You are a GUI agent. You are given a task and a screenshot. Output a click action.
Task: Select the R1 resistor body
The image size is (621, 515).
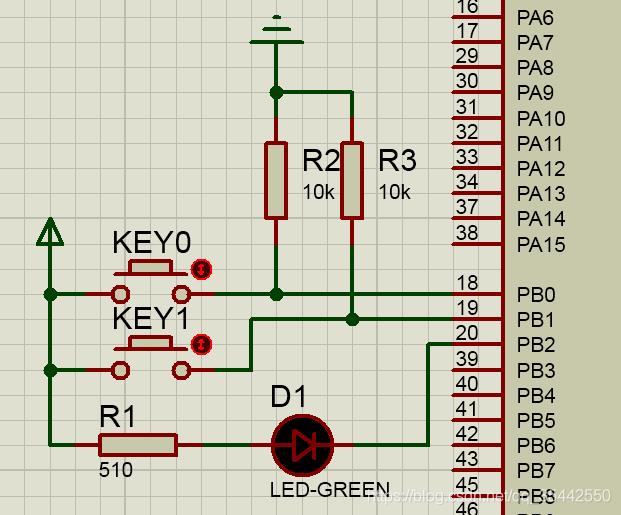coord(138,445)
